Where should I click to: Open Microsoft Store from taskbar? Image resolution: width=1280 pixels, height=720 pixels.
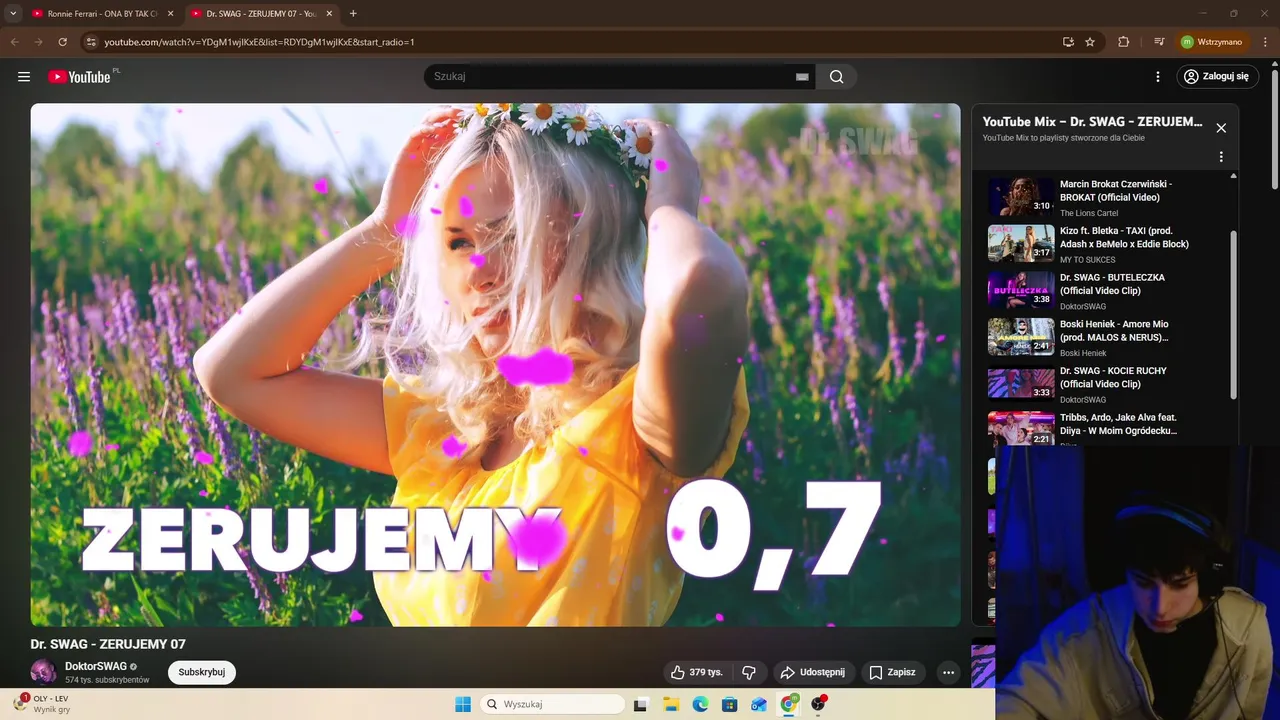[729, 704]
